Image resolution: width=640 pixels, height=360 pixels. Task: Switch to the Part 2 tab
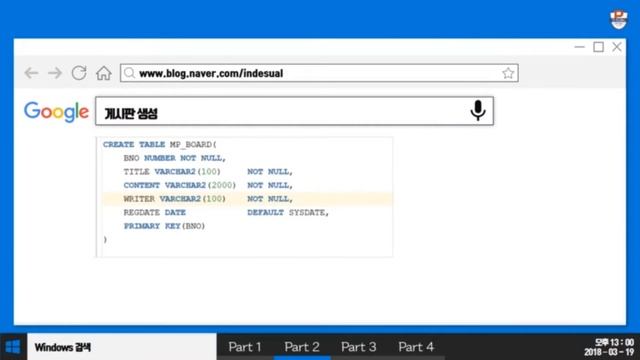pyautogui.click(x=302, y=347)
